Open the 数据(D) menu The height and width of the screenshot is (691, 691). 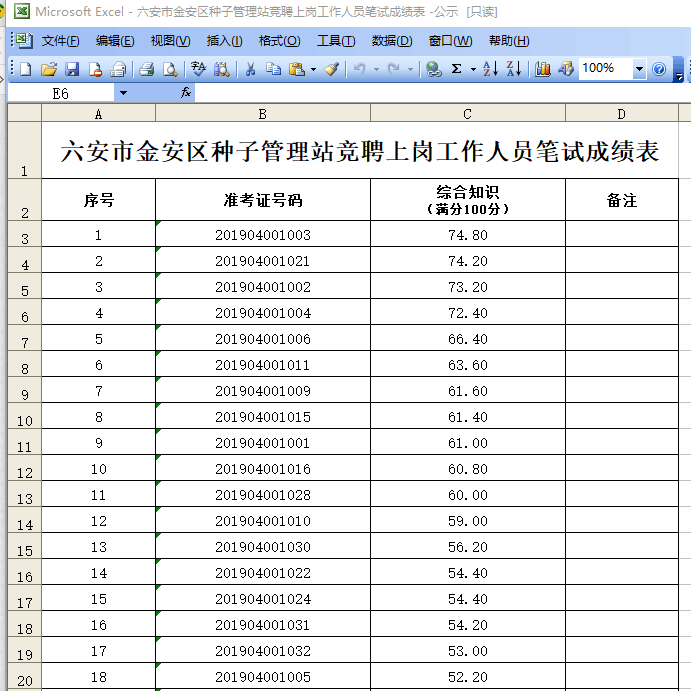(x=392, y=41)
